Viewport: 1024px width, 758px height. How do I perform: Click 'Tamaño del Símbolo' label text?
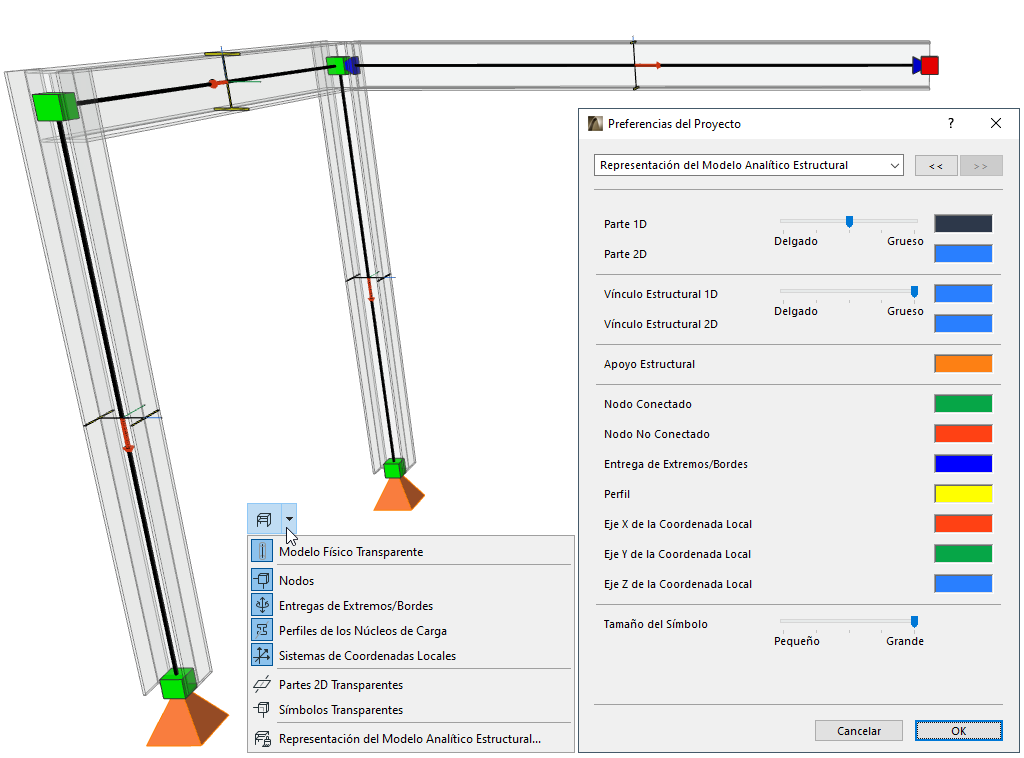point(656,624)
